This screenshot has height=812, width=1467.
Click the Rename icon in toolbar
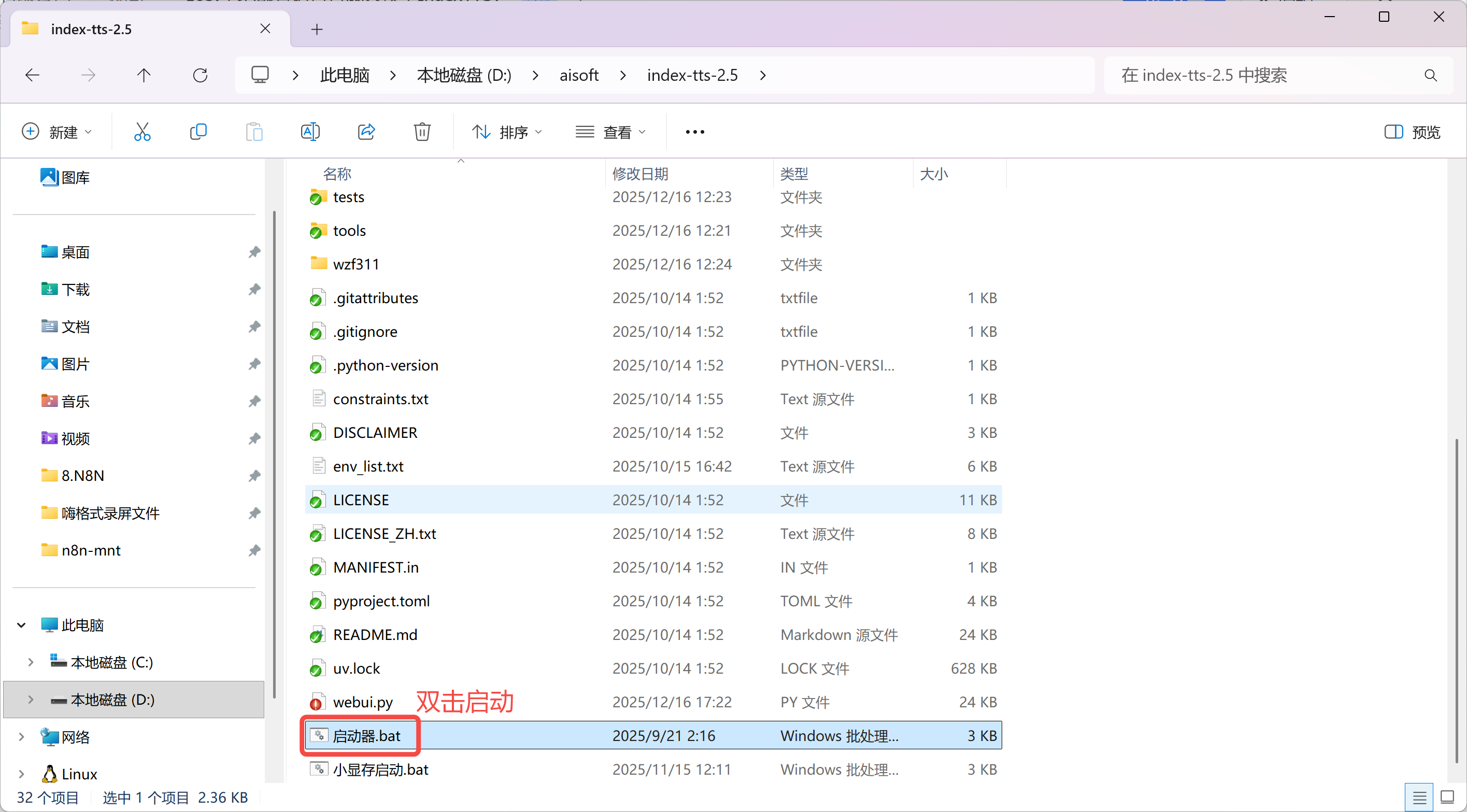tap(310, 132)
